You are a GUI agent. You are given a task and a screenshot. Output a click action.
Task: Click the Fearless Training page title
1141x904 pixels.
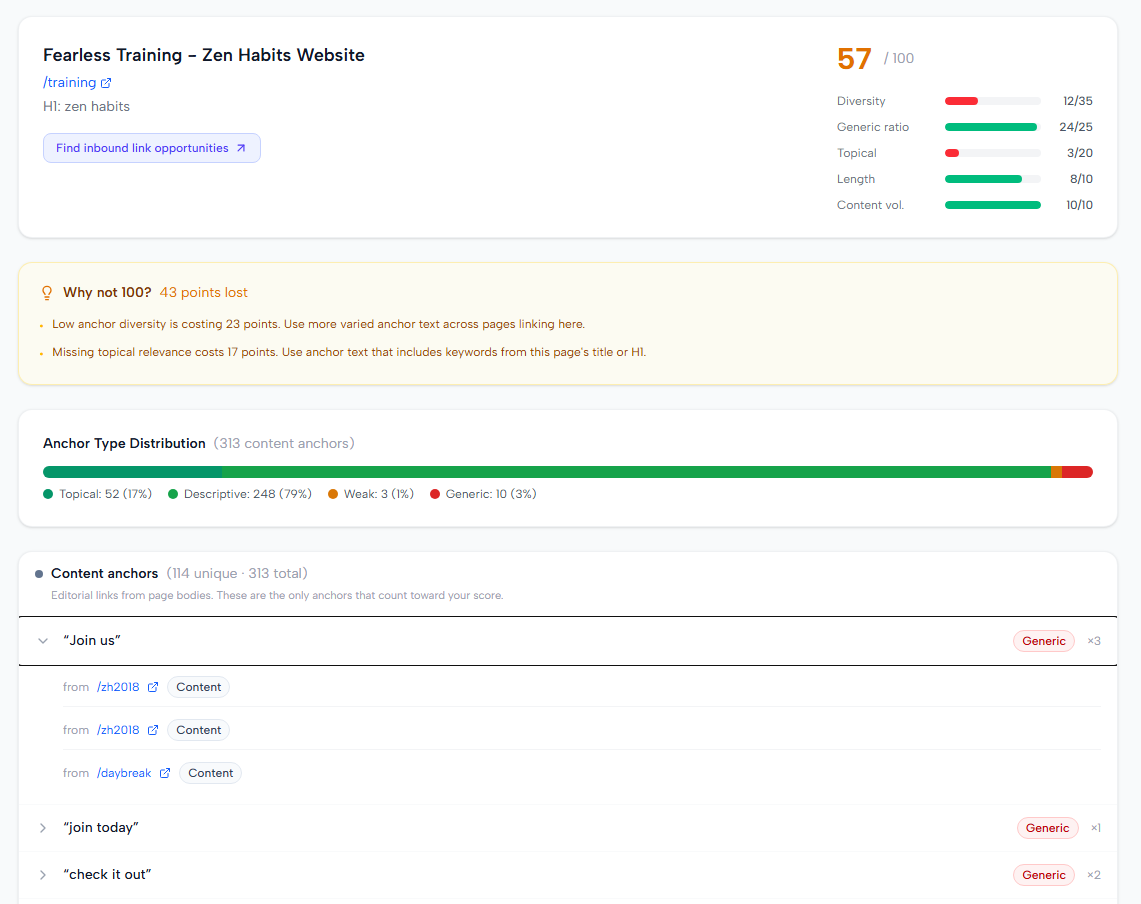tap(204, 55)
